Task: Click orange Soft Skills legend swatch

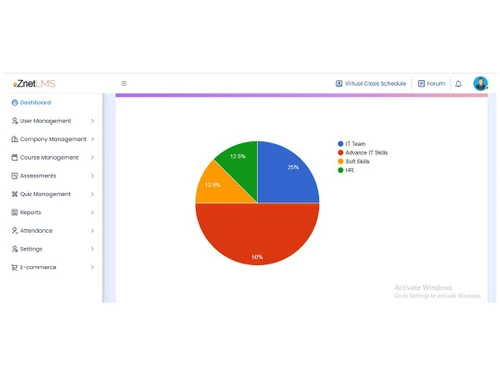Action: (340, 161)
